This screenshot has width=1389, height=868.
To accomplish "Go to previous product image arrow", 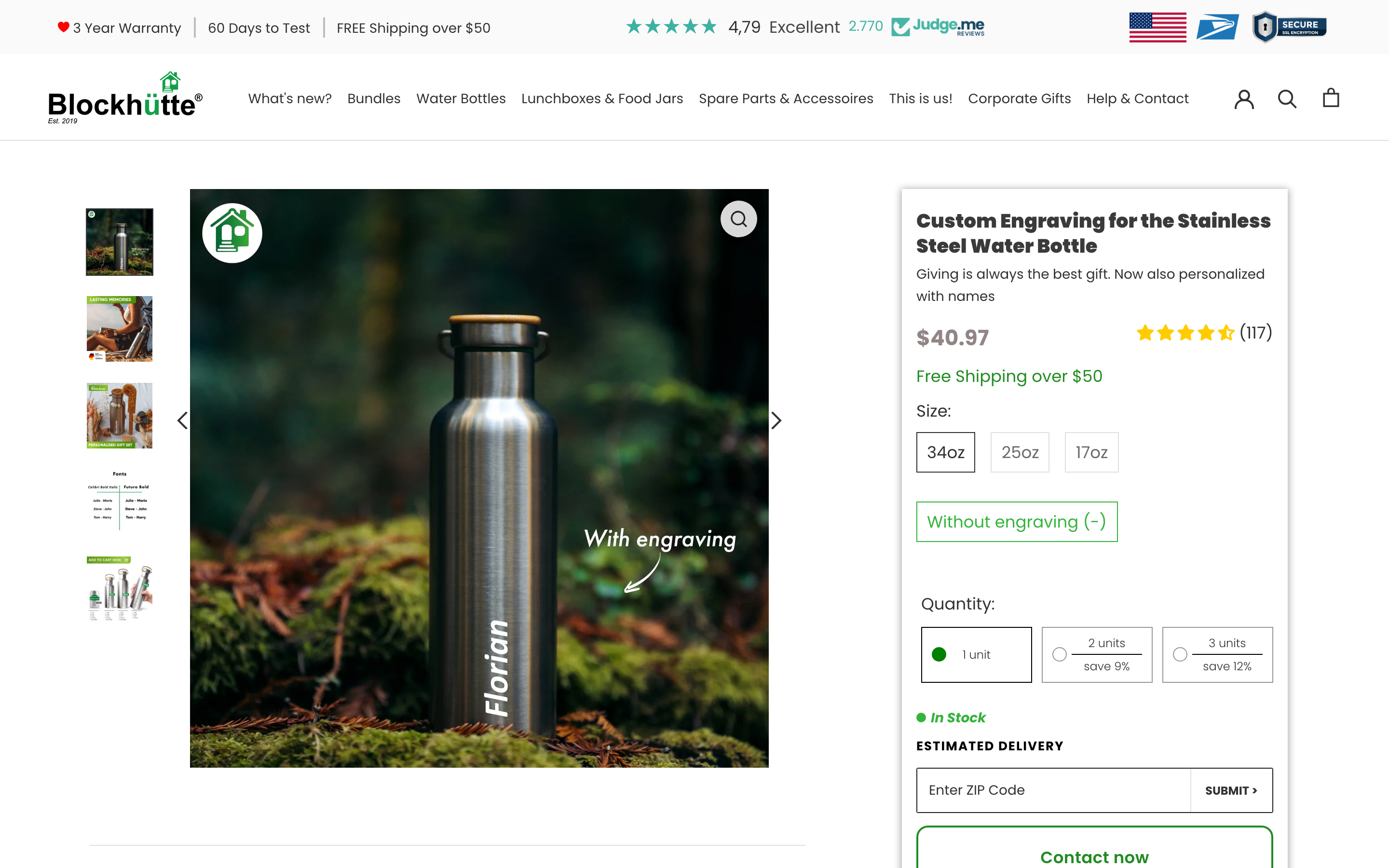I will pos(182,421).
